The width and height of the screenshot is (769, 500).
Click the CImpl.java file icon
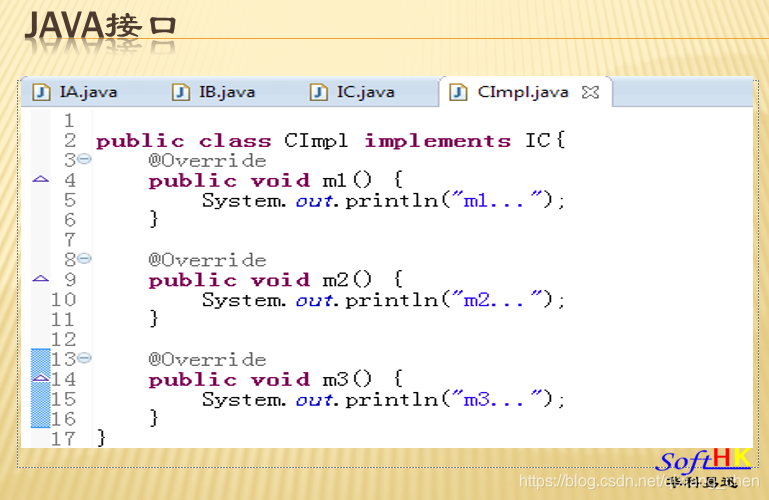459,92
